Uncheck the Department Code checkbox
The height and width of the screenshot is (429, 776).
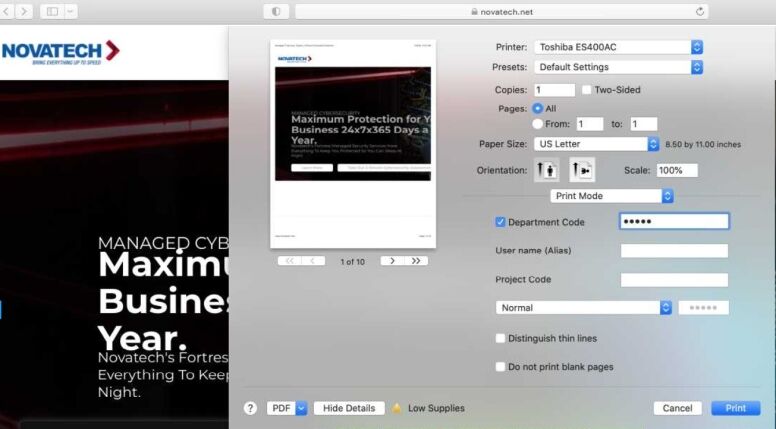501,222
